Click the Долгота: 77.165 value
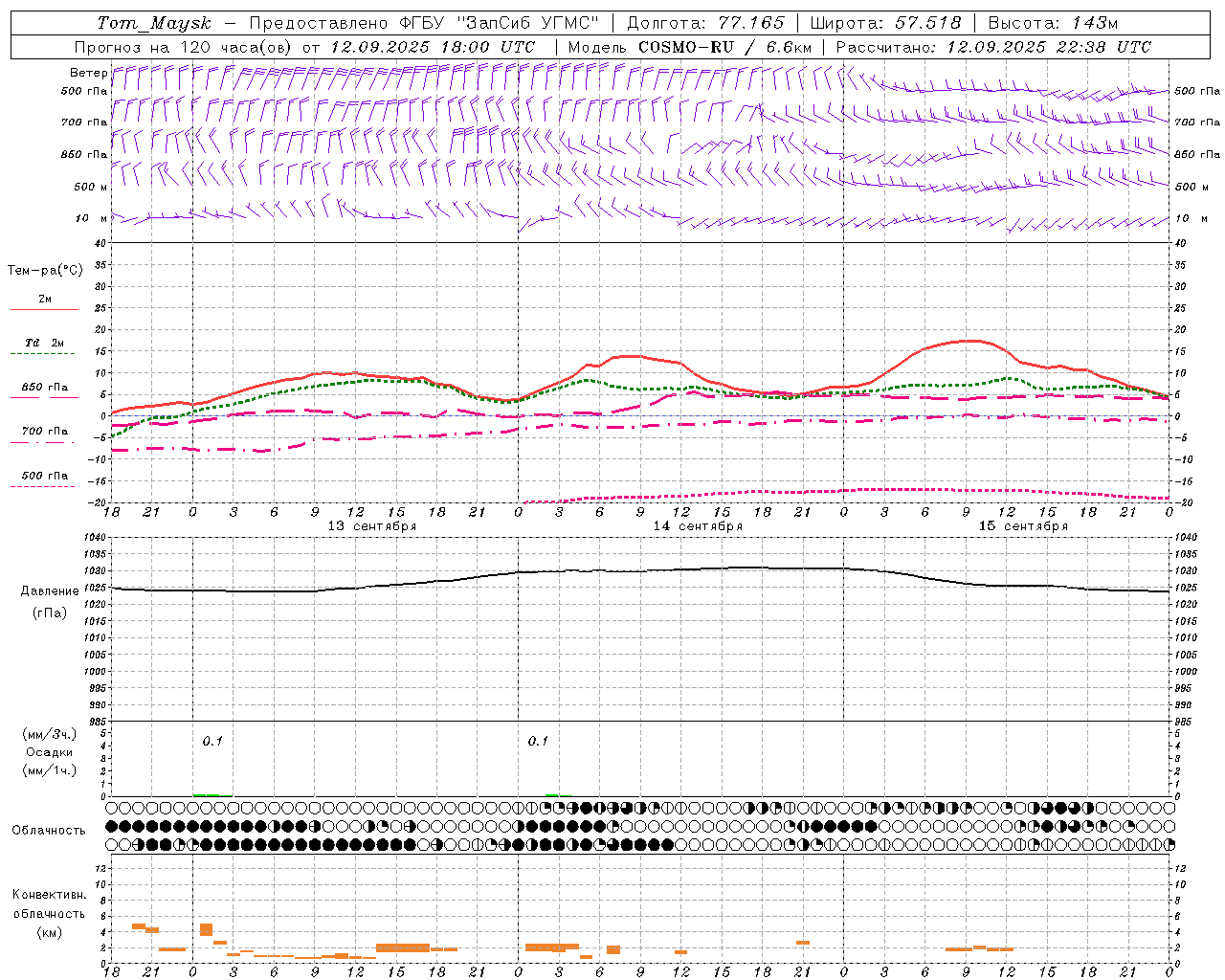Viewport: 1225px width, 980px height. (x=705, y=23)
